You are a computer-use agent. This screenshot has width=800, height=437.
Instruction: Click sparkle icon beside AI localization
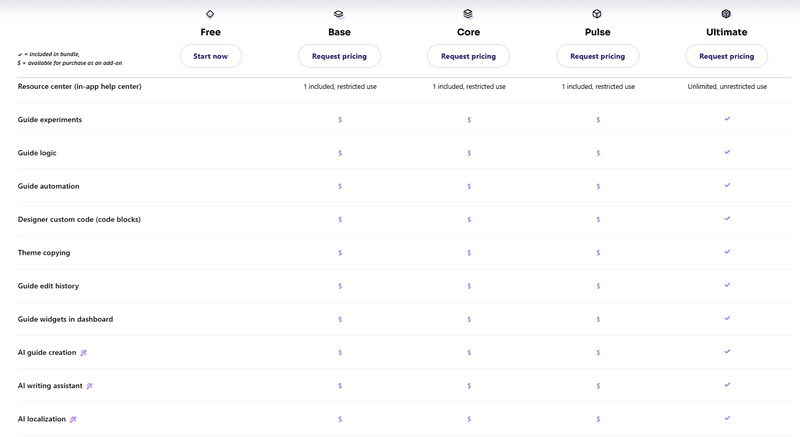point(73,419)
